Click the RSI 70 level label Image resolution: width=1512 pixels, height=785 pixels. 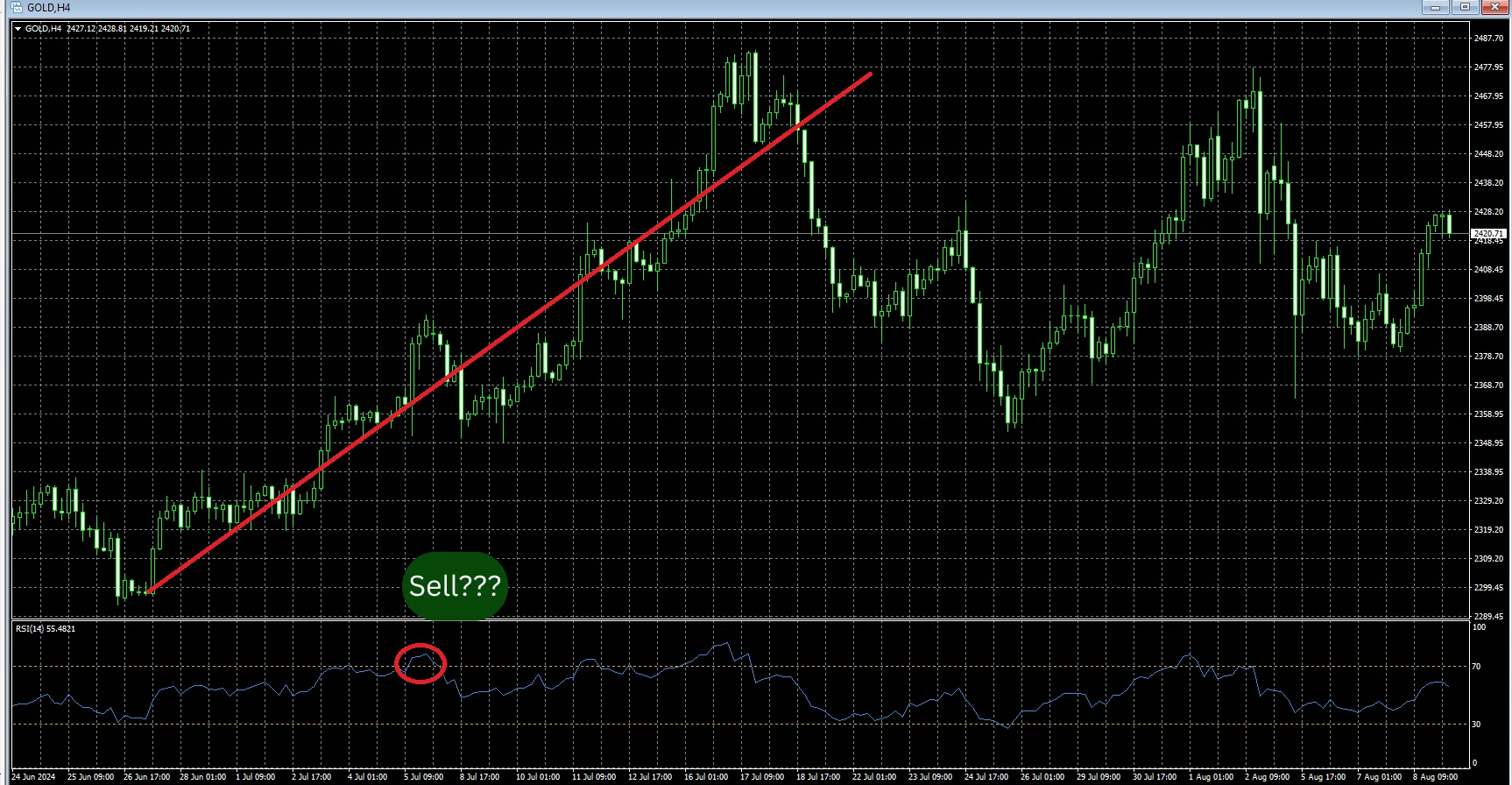[1476, 667]
